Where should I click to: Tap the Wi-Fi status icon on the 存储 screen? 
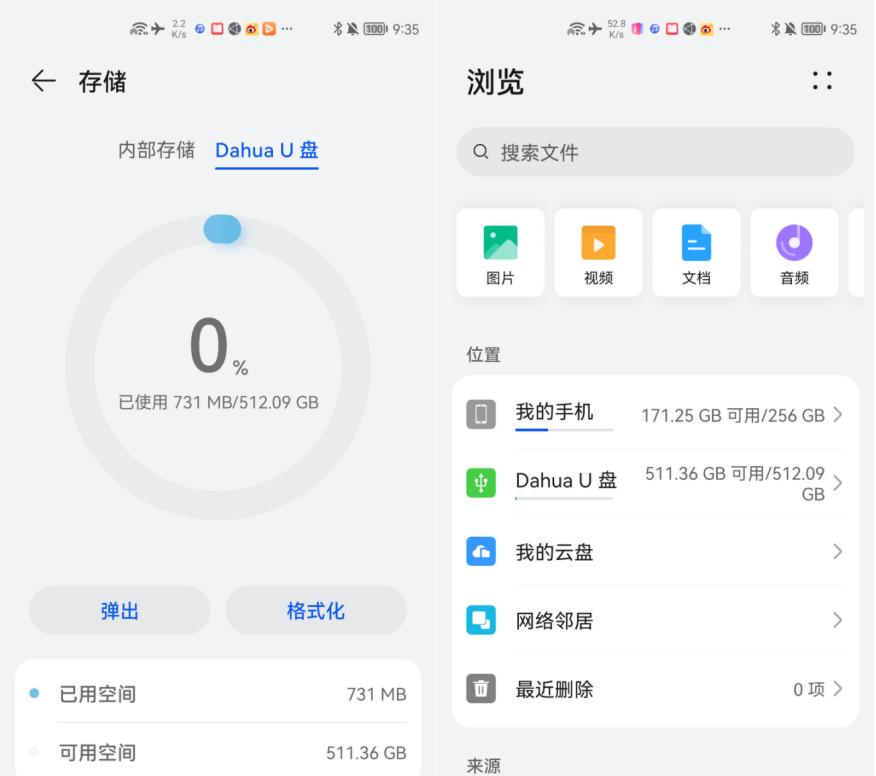tap(139, 28)
